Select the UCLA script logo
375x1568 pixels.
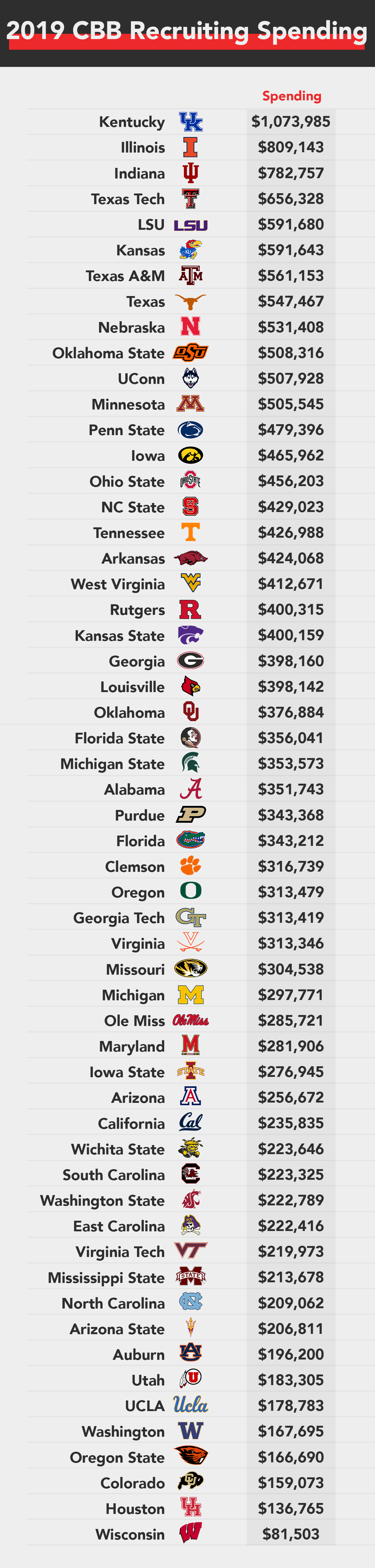[x=190, y=1405]
